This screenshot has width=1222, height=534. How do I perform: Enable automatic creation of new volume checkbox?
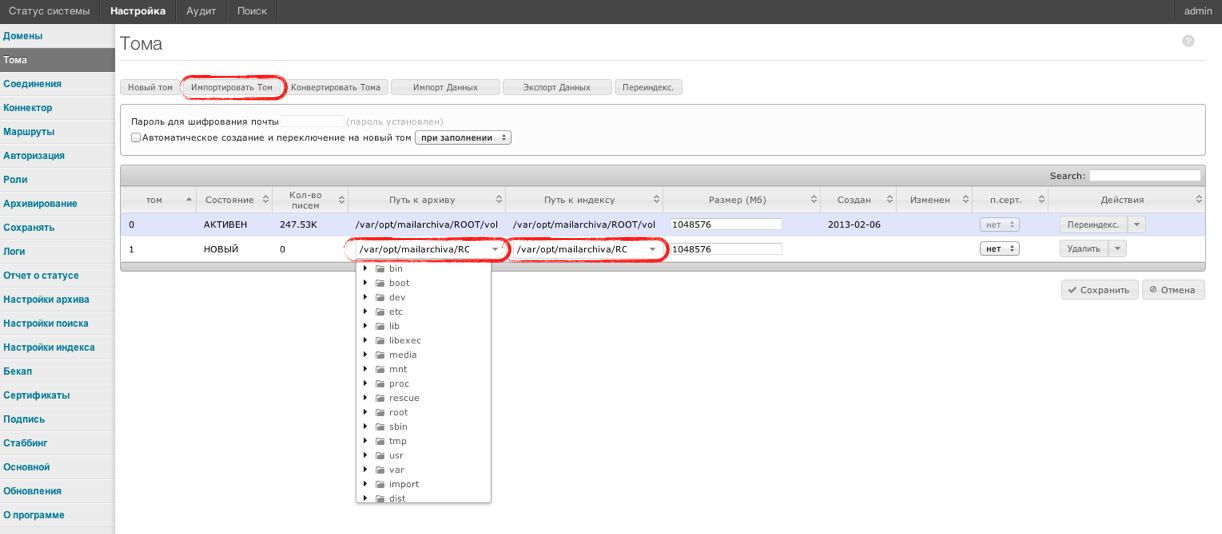click(136, 138)
